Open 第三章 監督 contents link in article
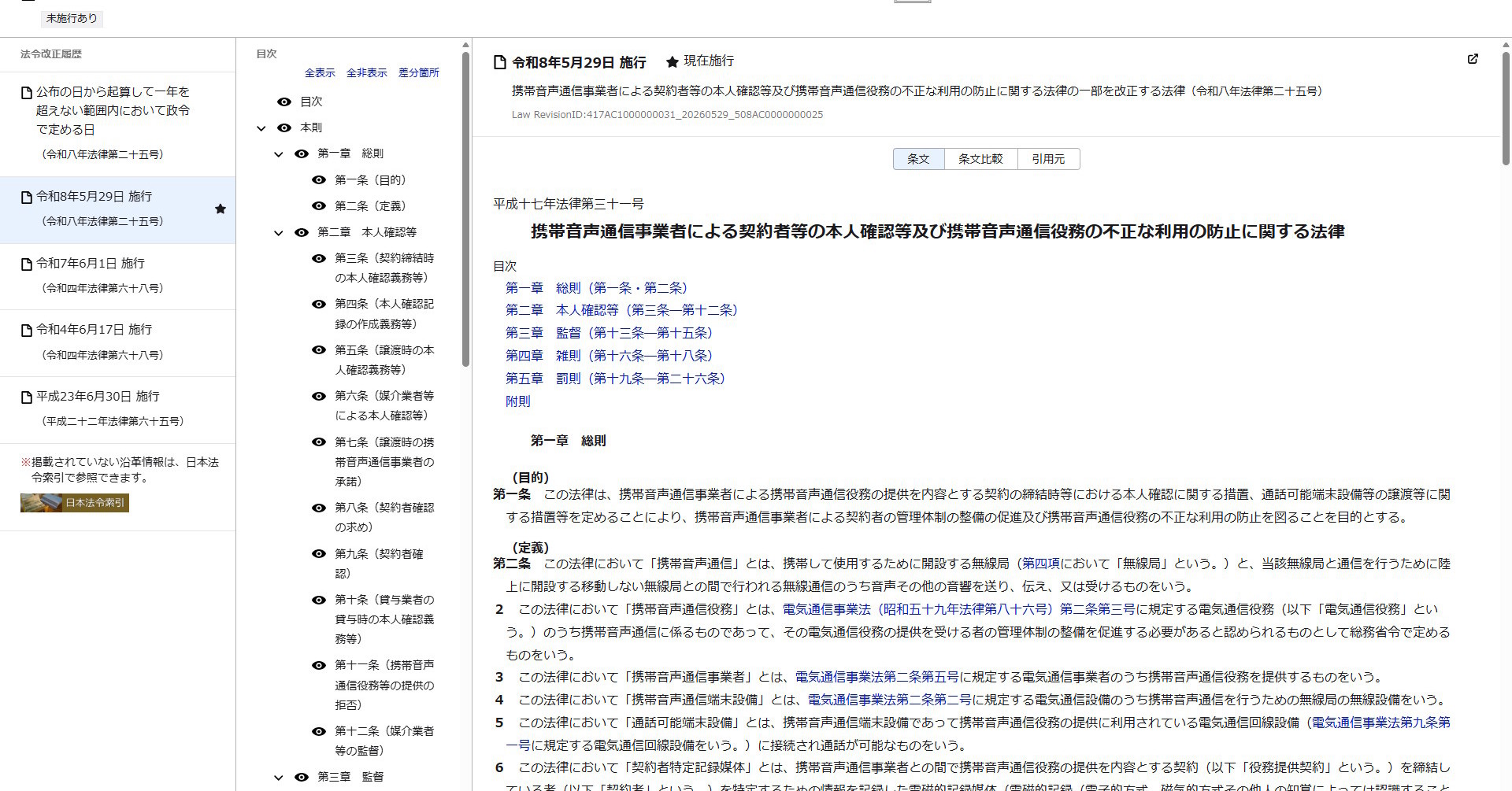The height and width of the screenshot is (791, 1512). tap(609, 333)
